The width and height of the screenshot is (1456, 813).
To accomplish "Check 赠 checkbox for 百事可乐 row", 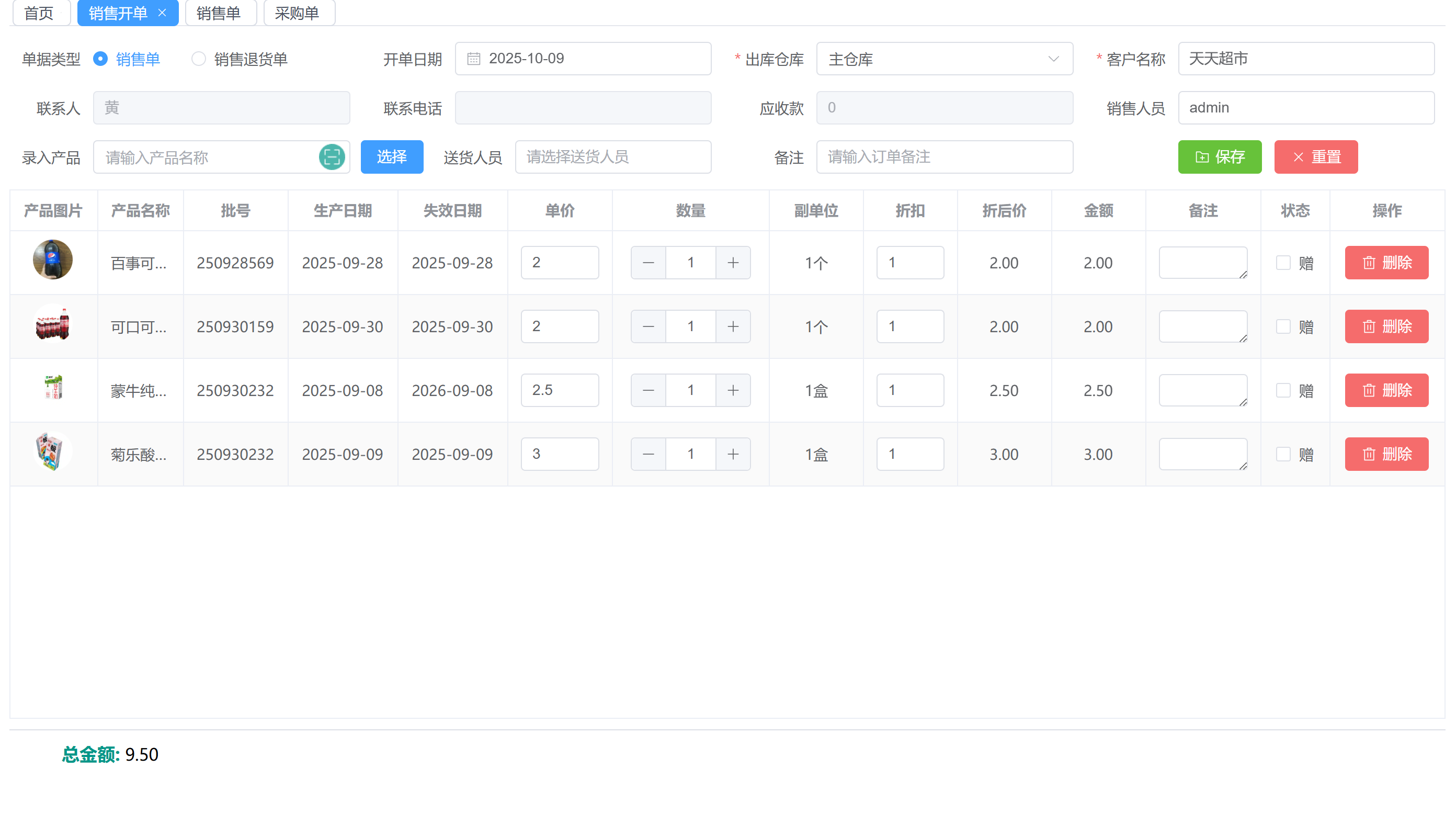I will coord(1283,263).
